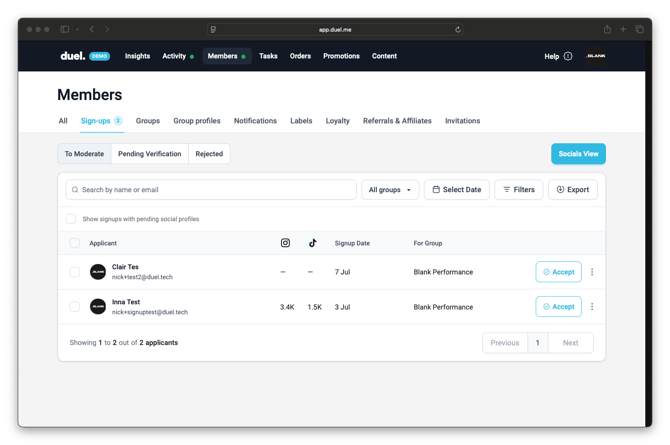
Task: Show browser tab overview icon
Action: click(639, 29)
